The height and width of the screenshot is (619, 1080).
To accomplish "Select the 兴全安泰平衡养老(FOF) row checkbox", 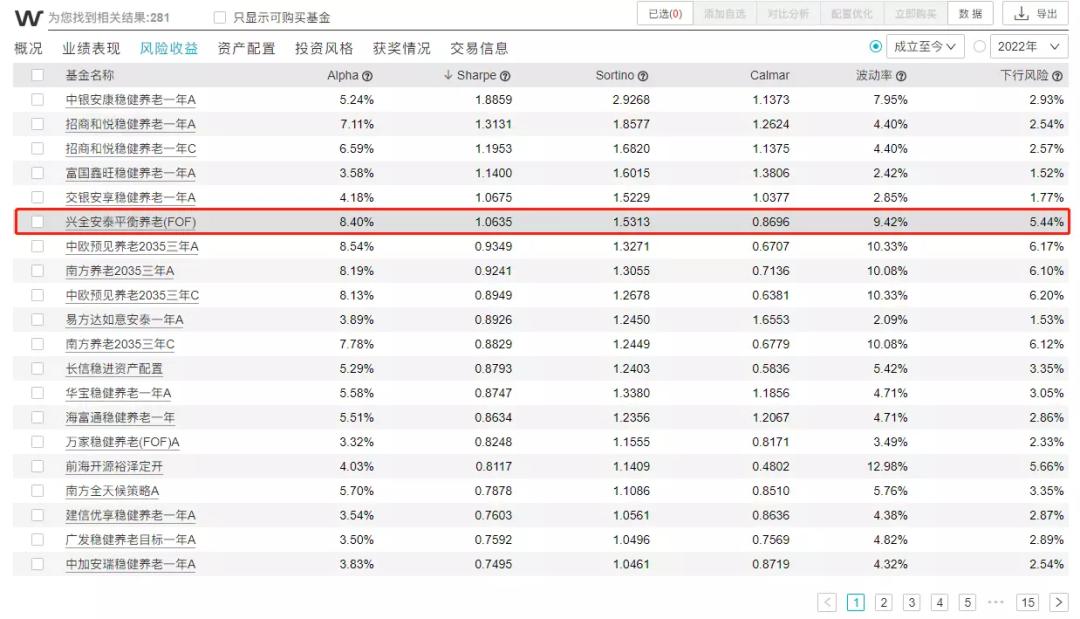I will (x=36, y=222).
